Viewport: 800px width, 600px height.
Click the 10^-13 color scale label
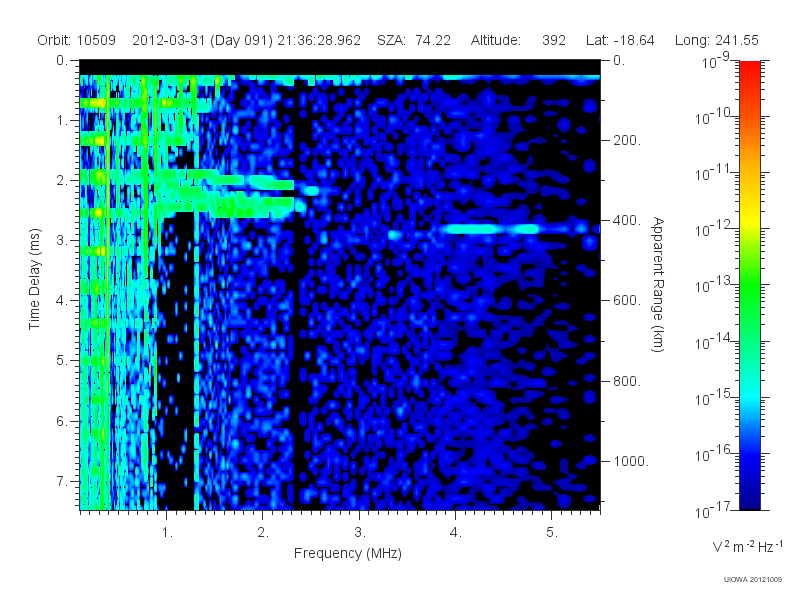pyautogui.click(x=715, y=285)
